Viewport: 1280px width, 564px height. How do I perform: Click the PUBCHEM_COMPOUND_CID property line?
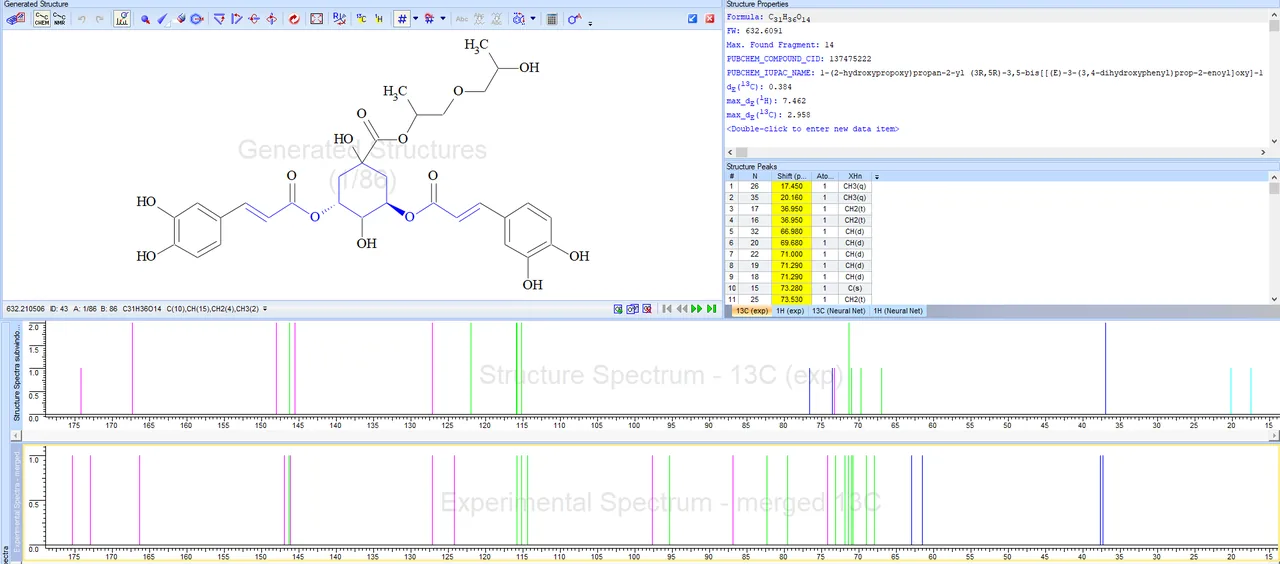pyautogui.click(x=798, y=59)
